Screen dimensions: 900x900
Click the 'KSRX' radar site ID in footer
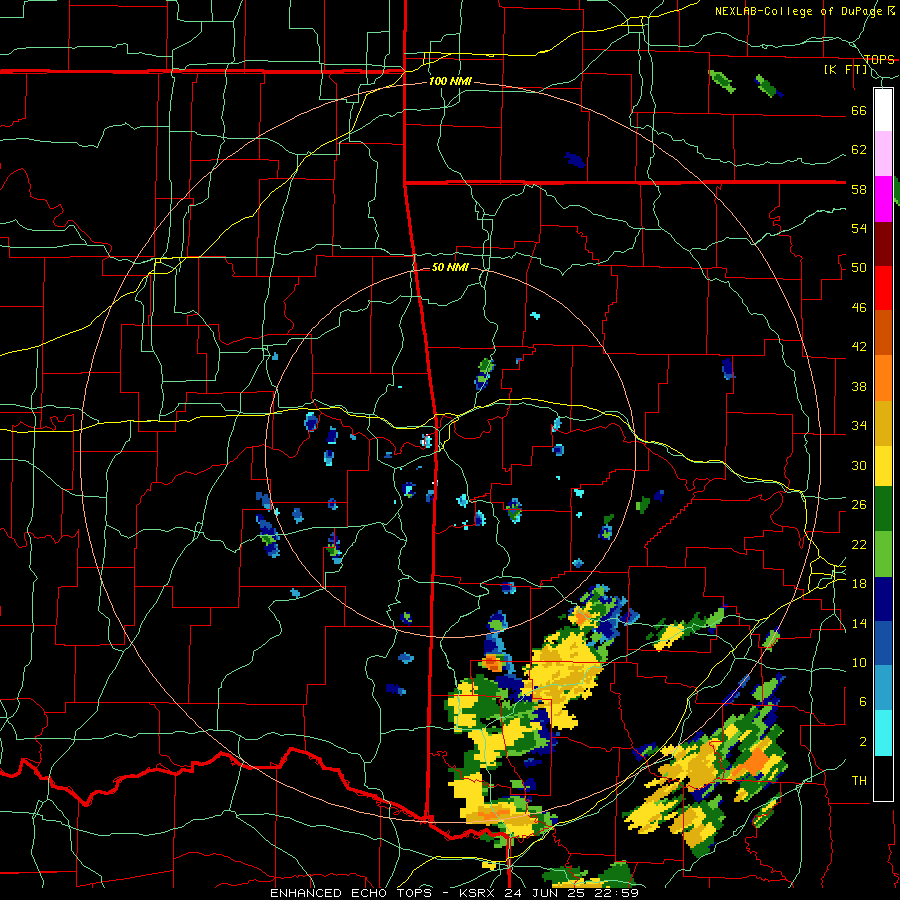[x=477, y=893]
